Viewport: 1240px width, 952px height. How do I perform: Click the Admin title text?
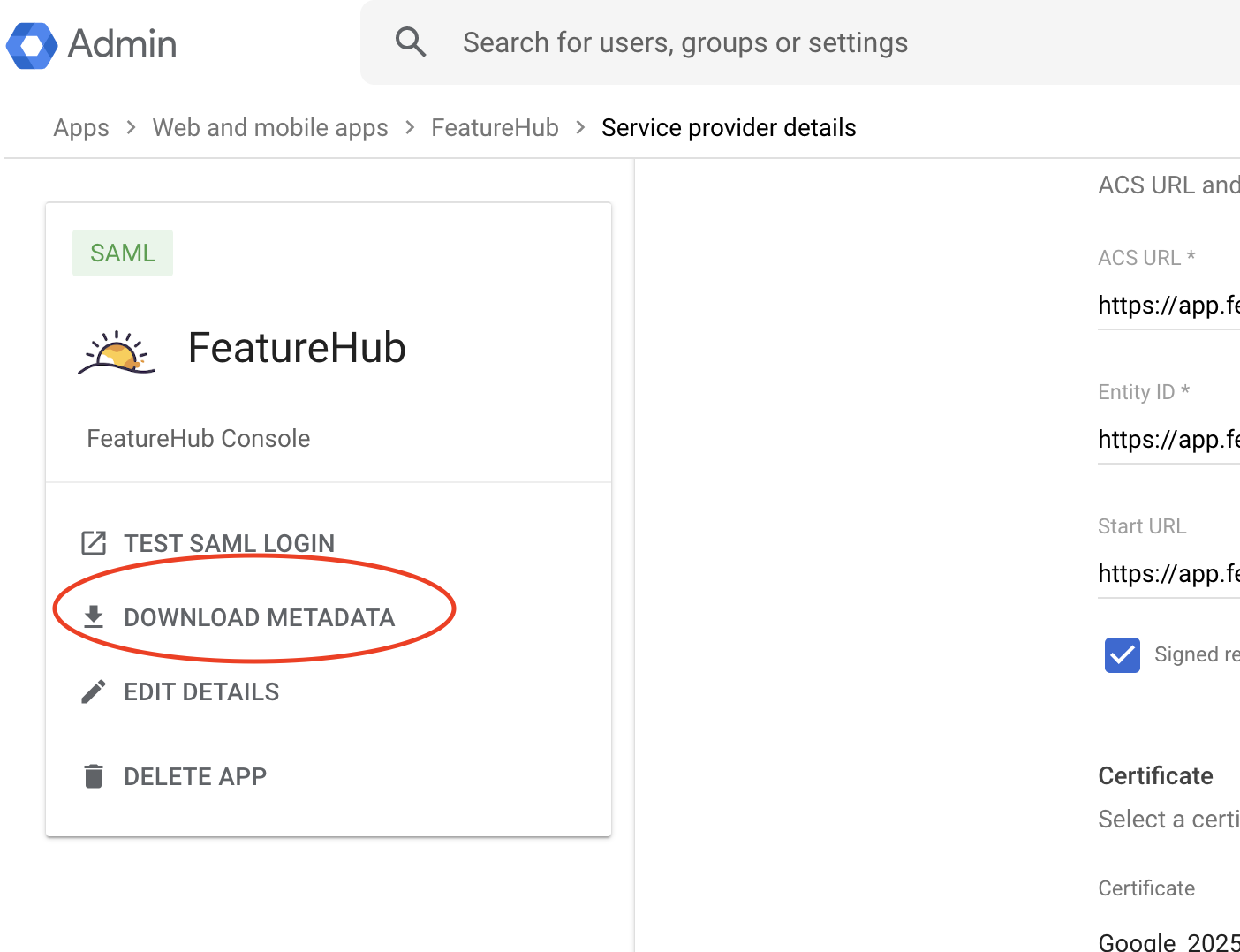(x=123, y=44)
